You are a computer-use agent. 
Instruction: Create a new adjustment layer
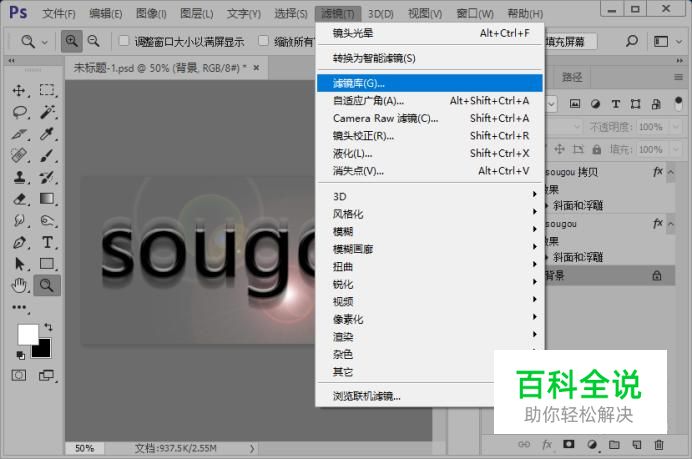tap(592, 444)
